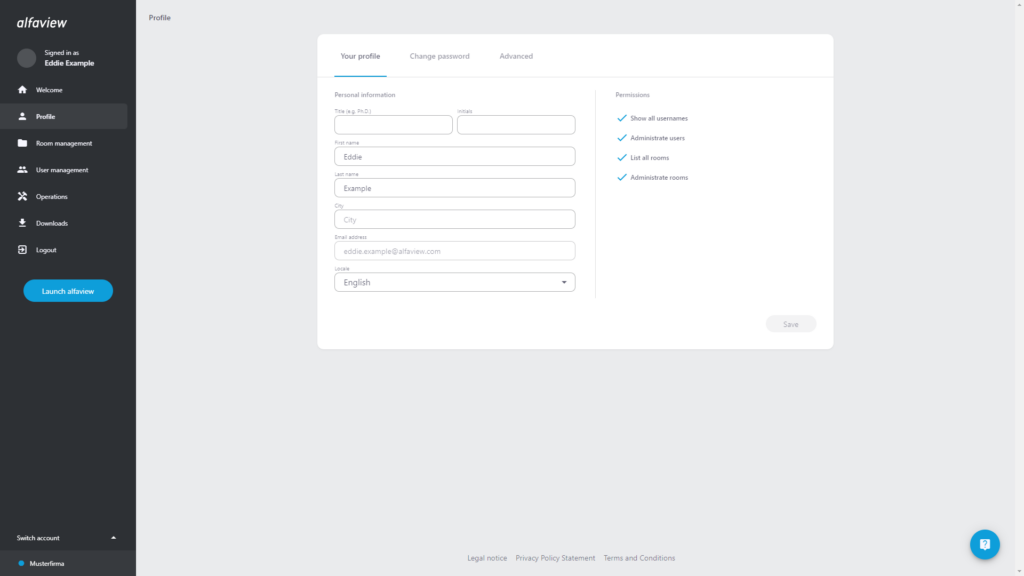The width and height of the screenshot is (1024, 576).
Task: Click the Logout icon
Action: [x=21, y=249]
